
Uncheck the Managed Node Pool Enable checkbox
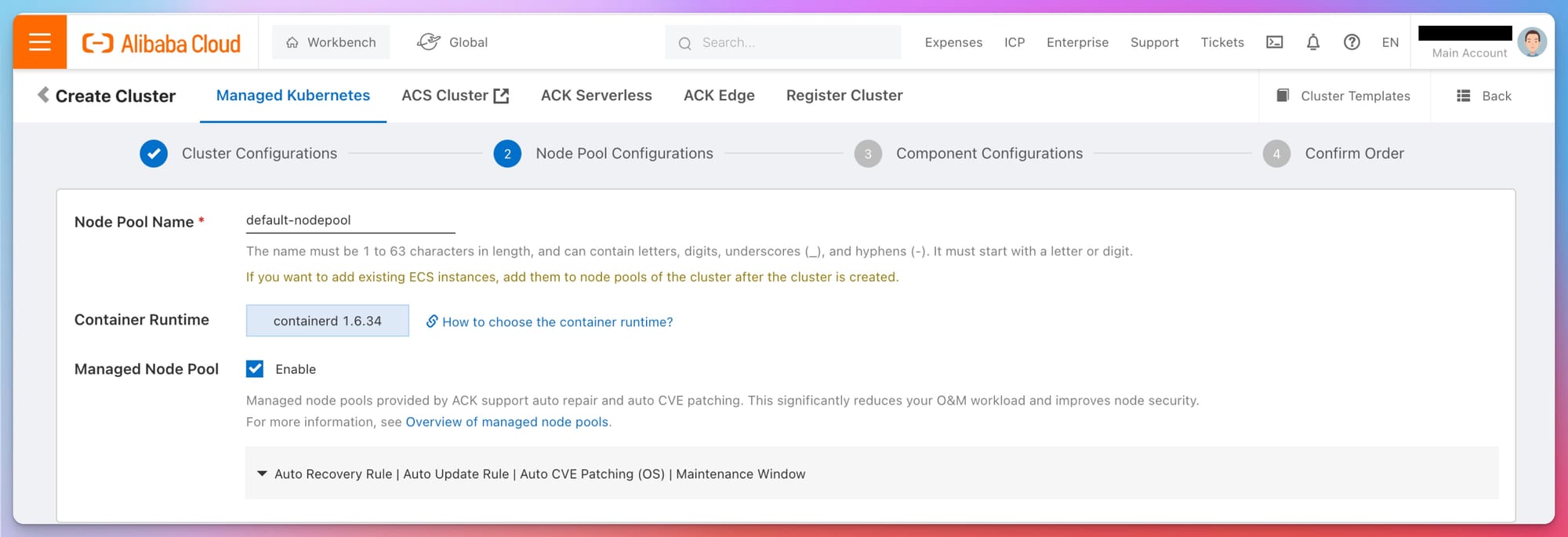click(255, 369)
